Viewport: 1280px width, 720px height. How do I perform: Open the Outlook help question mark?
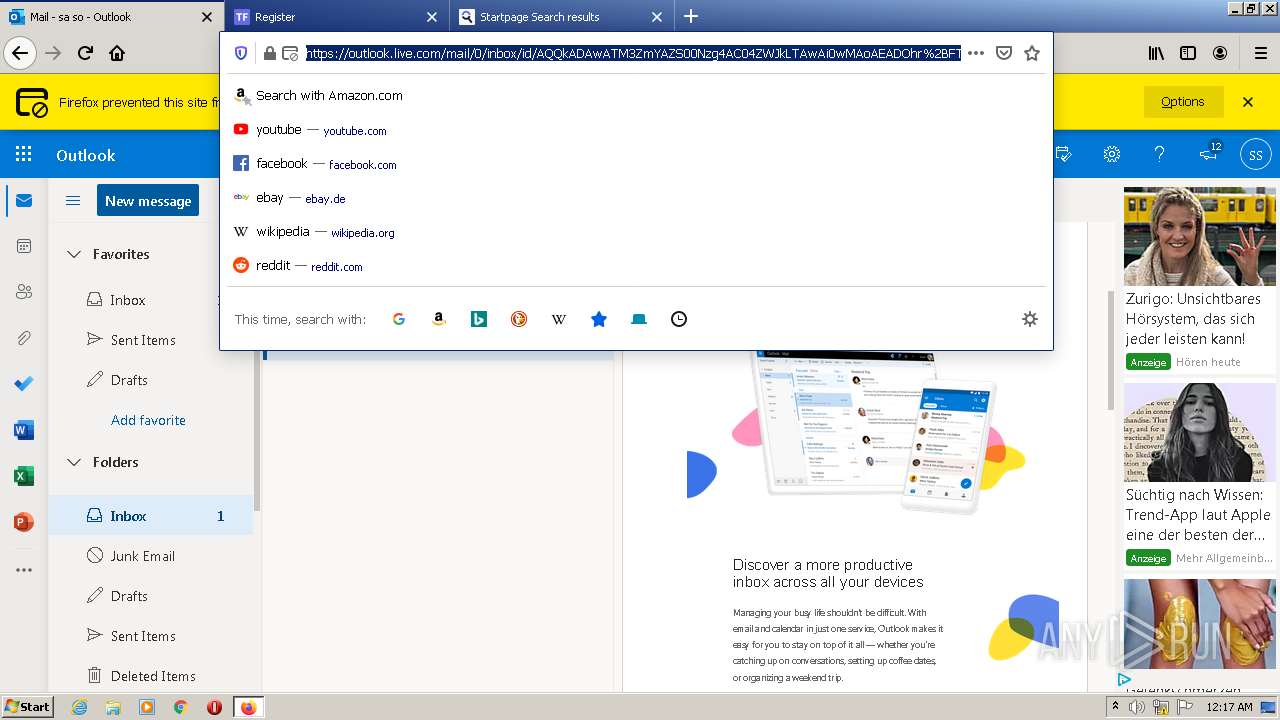(x=1160, y=155)
